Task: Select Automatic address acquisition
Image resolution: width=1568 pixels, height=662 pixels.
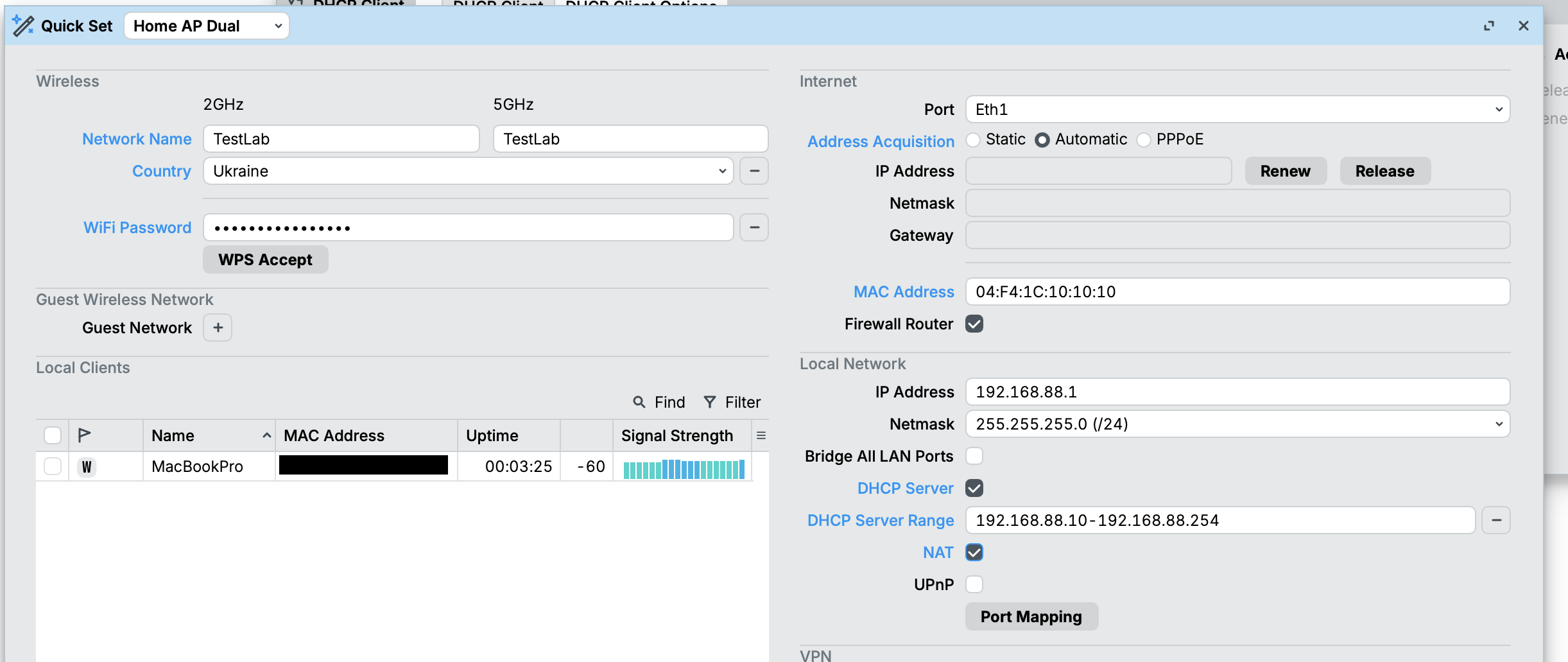Action: click(x=1042, y=139)
